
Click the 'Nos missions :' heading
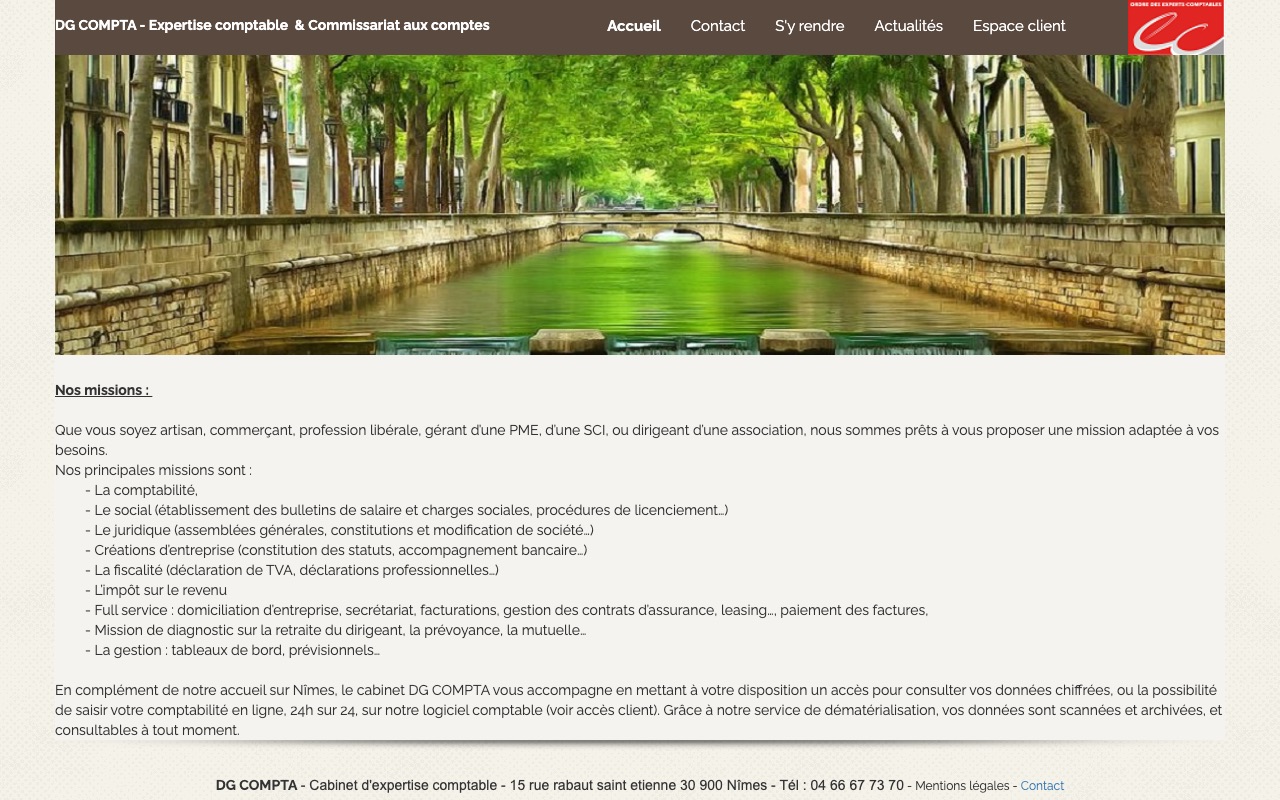[103, 390]
